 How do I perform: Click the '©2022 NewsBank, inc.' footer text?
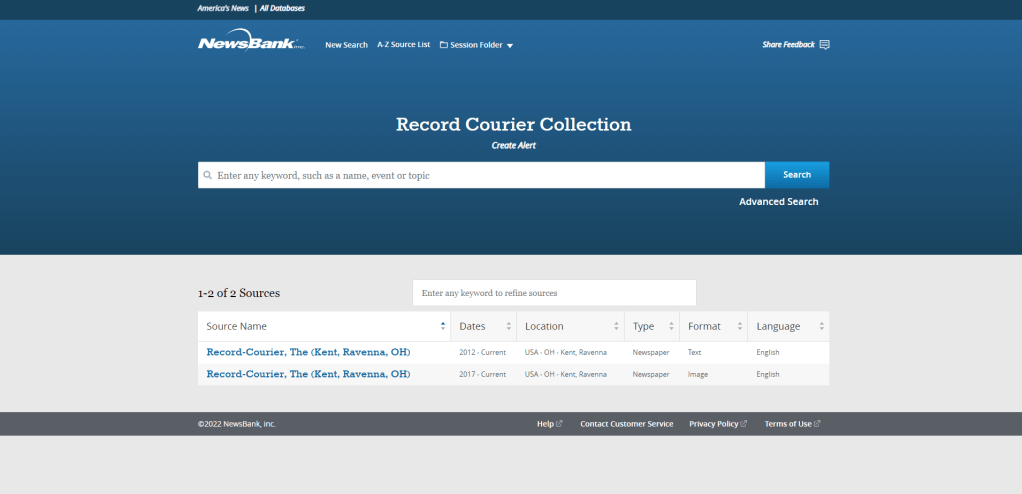tap(237, 424)
